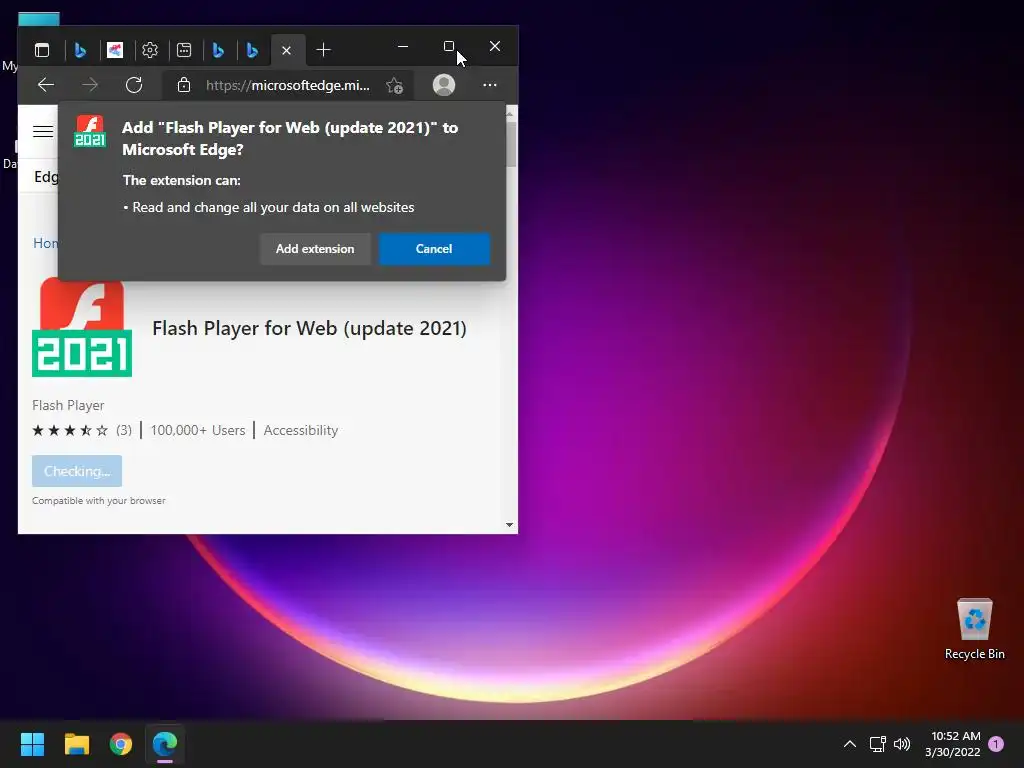The image size is (1024, 768).
Task: Click Add extension in the dialog
Action: click(315, 249)
